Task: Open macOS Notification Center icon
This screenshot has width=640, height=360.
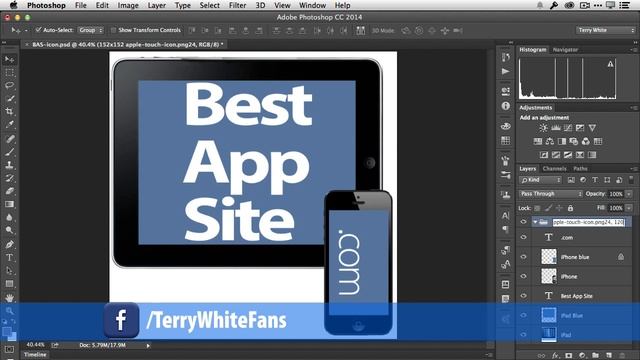Action: [x=624, y=5]
